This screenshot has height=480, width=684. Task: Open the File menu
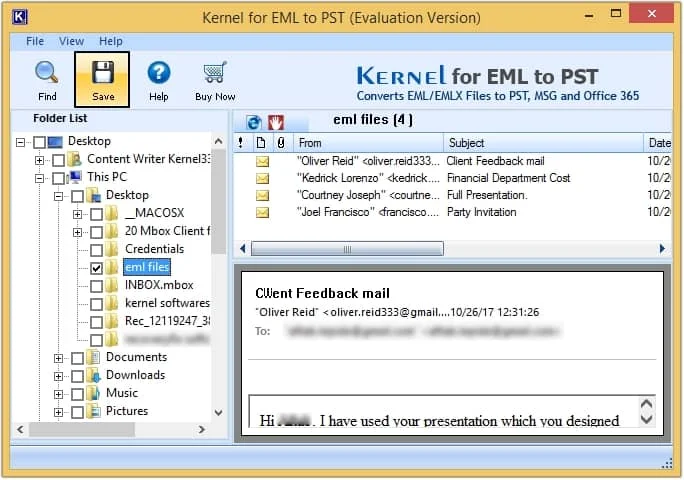[35, 41]
